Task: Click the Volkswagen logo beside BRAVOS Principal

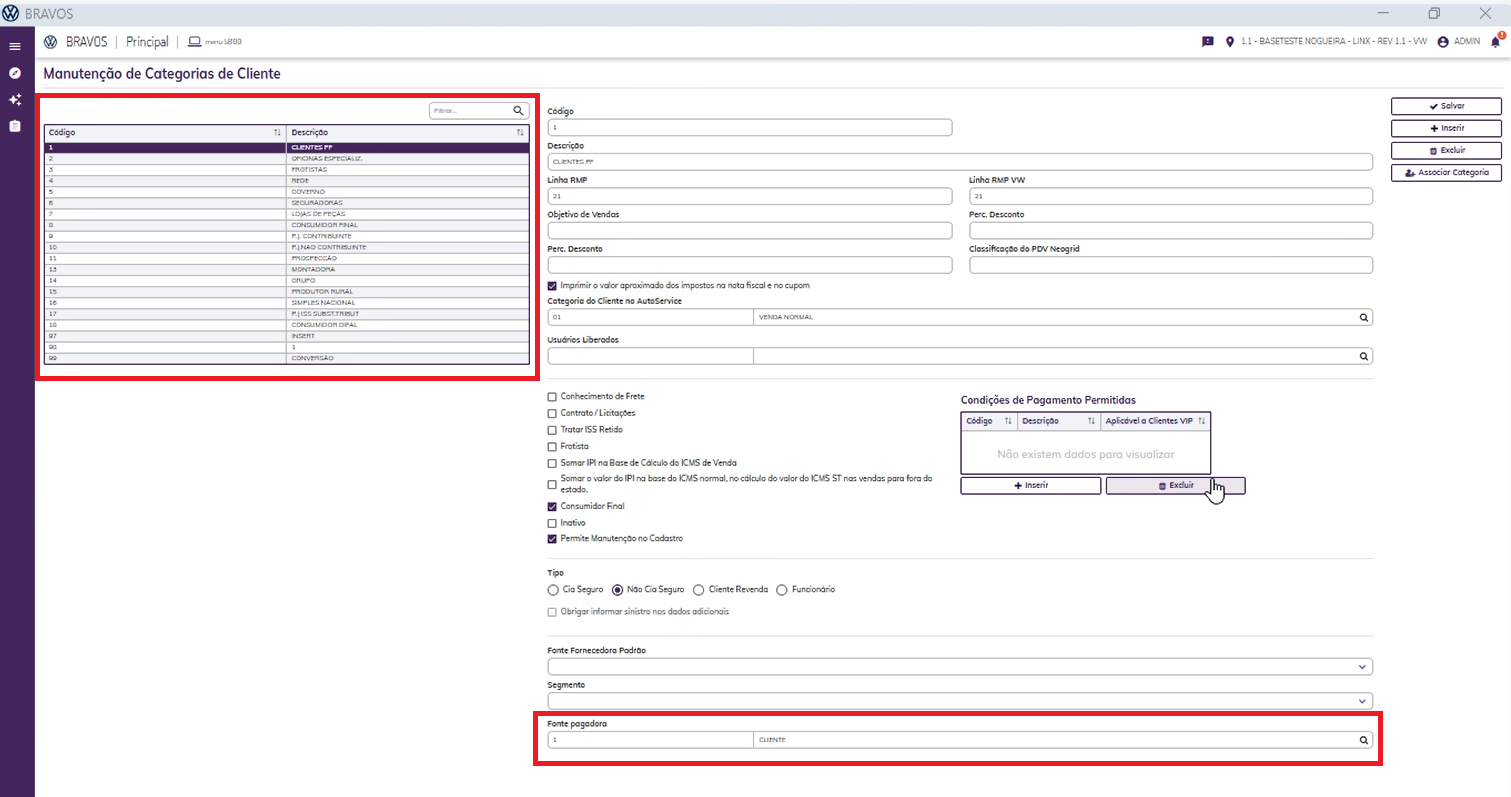Action: coord(50,42)
